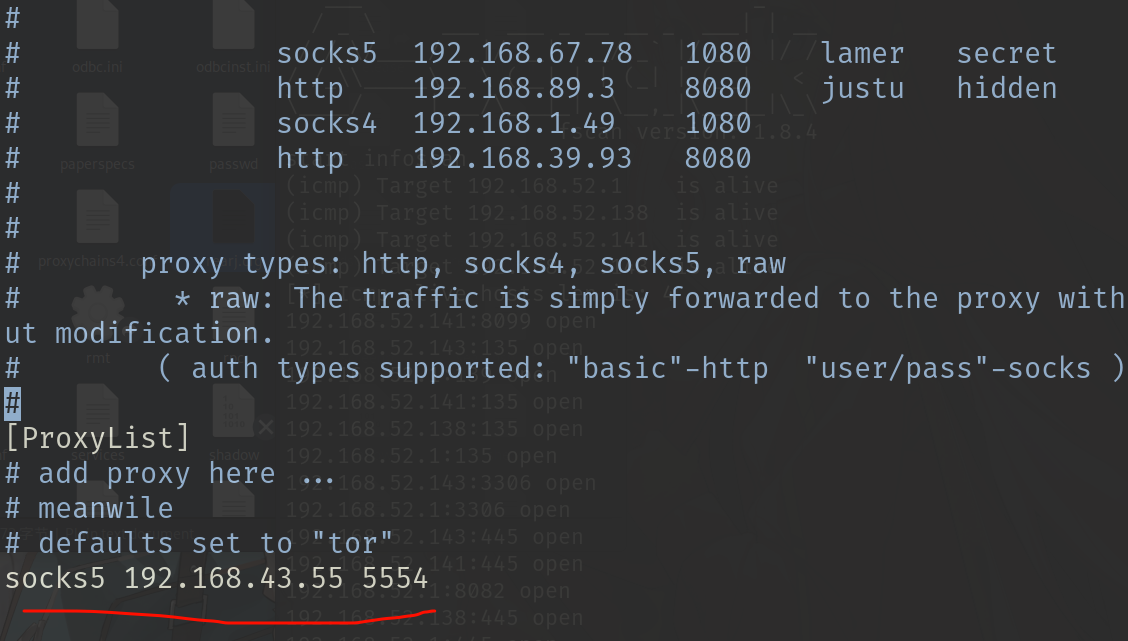Click port 8080 beside 192.168.89.3
The width and height of the screenshot is (1128, 641).
718,88
